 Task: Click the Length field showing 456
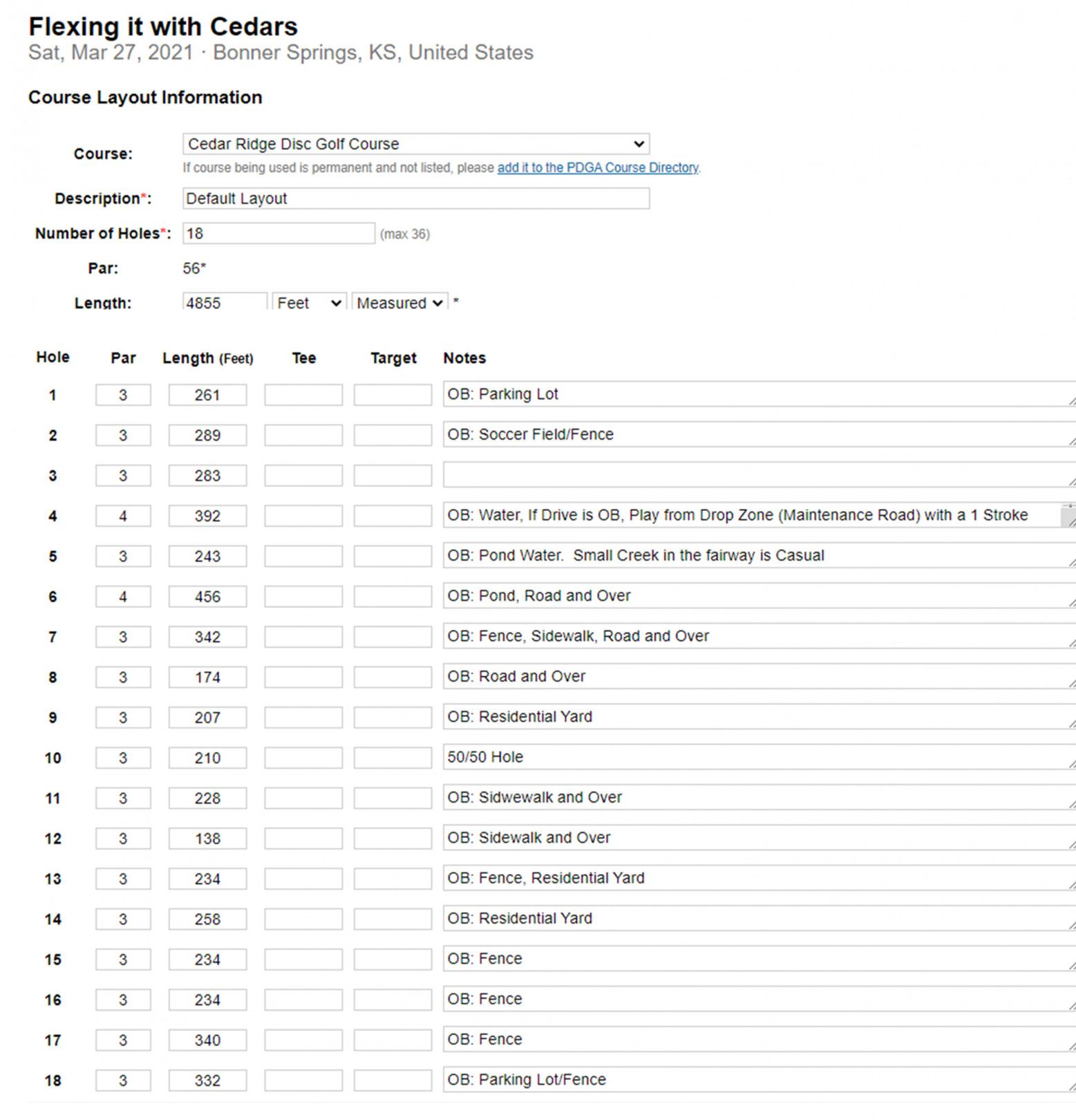point(207,597)
